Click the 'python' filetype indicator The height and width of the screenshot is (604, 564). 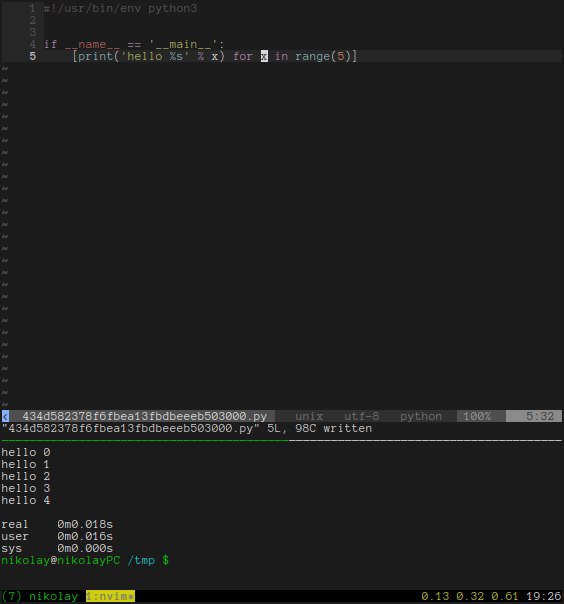421,416
